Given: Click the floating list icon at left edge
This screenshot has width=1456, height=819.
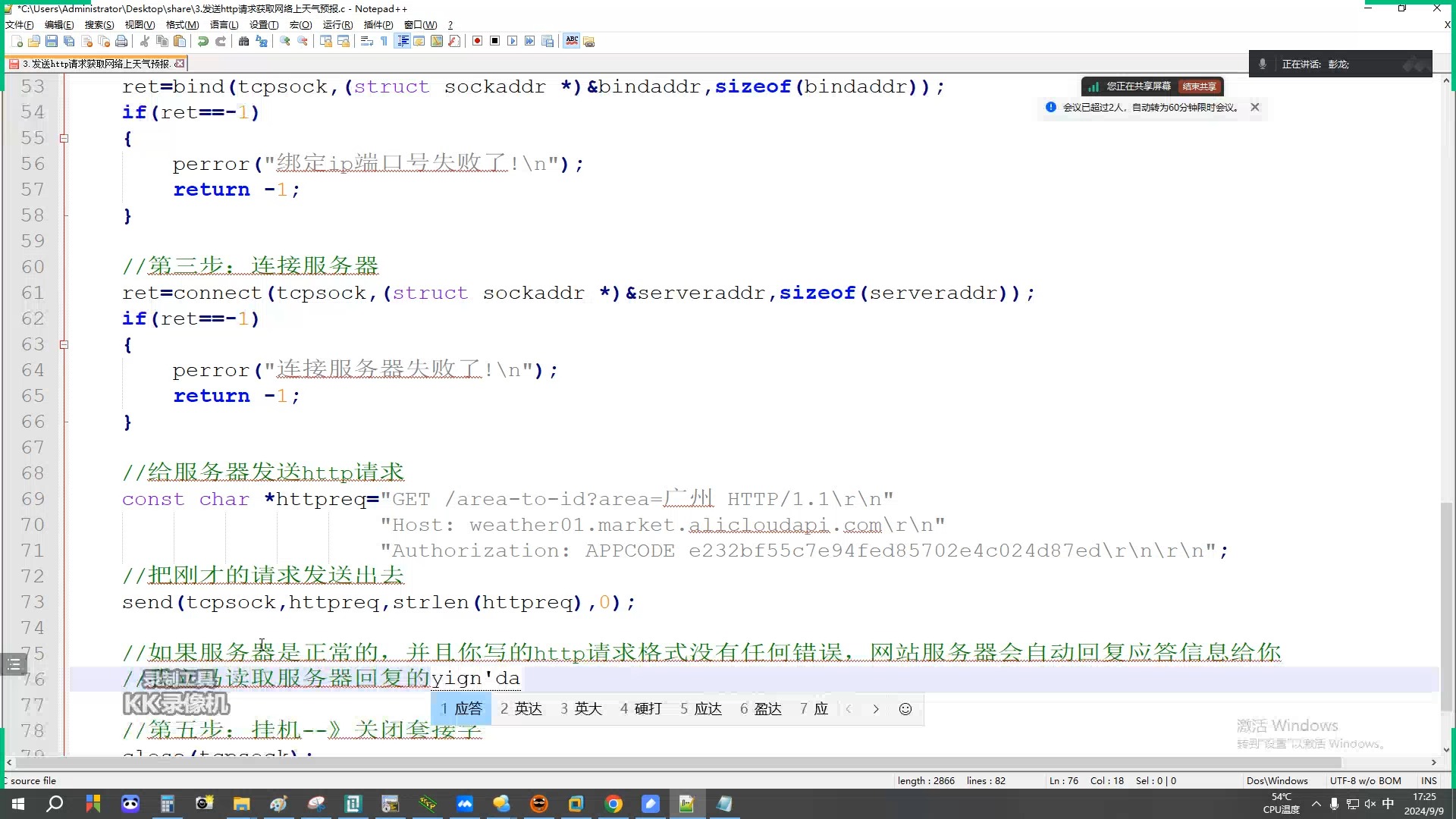Looking at the screenshot, I should 14,665.
